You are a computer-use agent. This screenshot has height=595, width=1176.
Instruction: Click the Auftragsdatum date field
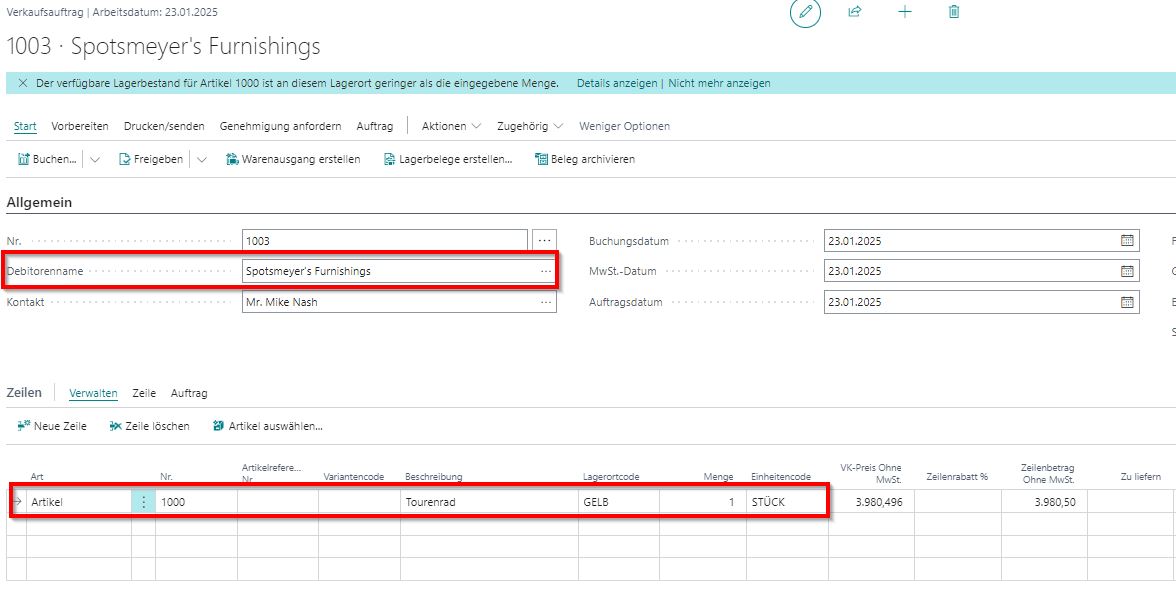pyautogui.click(x=981, y=302)
